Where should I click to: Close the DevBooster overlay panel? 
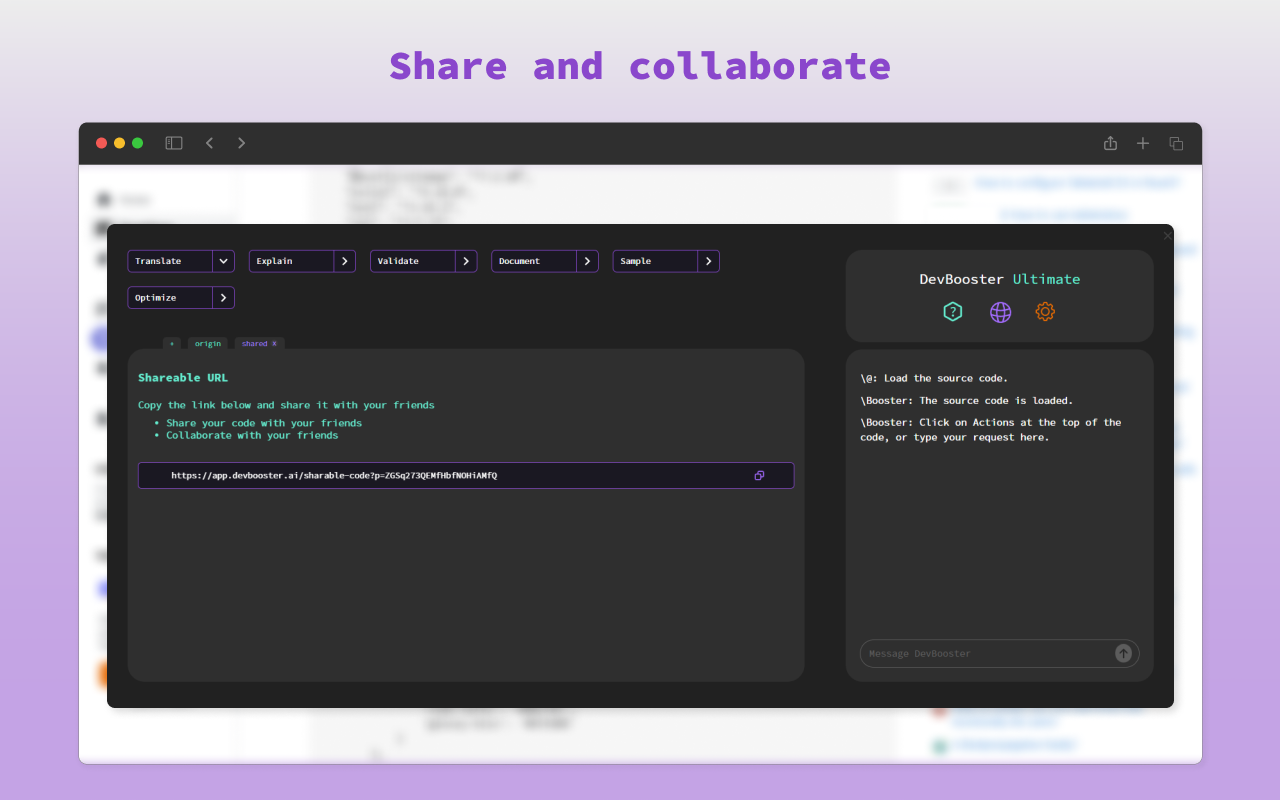click(1167, 236)
